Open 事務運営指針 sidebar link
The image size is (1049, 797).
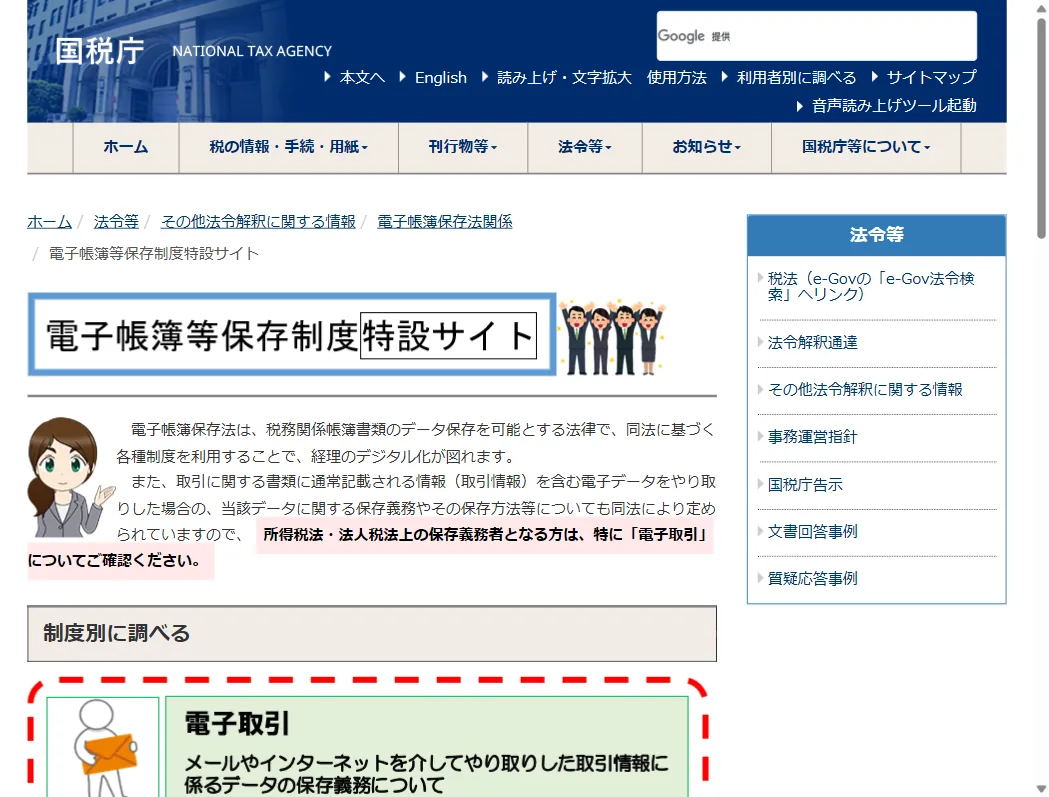(x=812, y=437)
